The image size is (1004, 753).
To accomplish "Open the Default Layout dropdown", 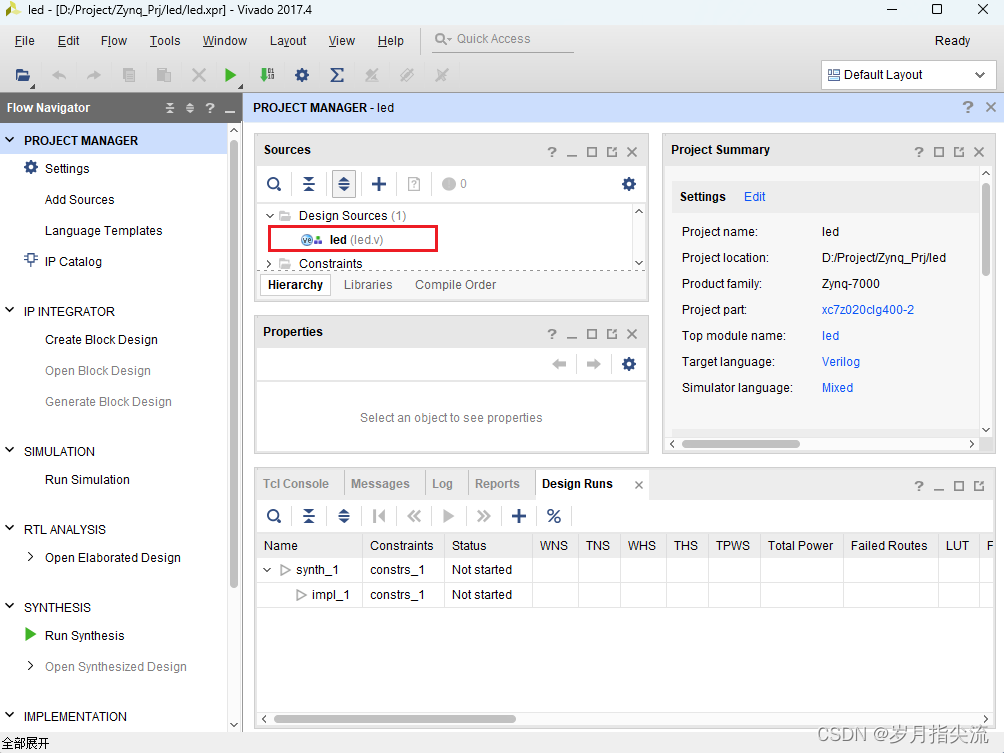I will [x=908, y=75].
